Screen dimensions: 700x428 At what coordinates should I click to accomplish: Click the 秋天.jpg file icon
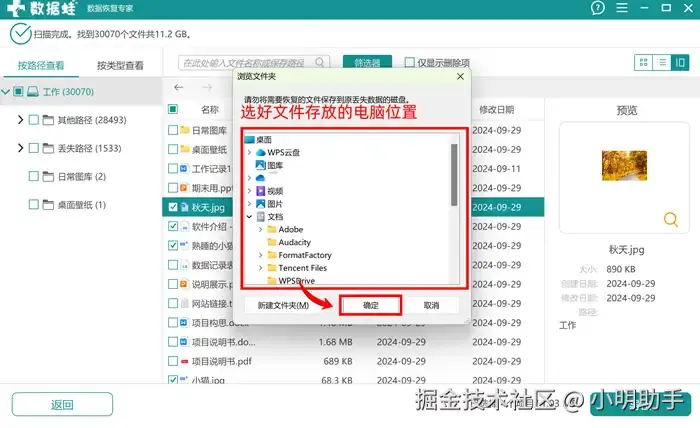point(184,207)
